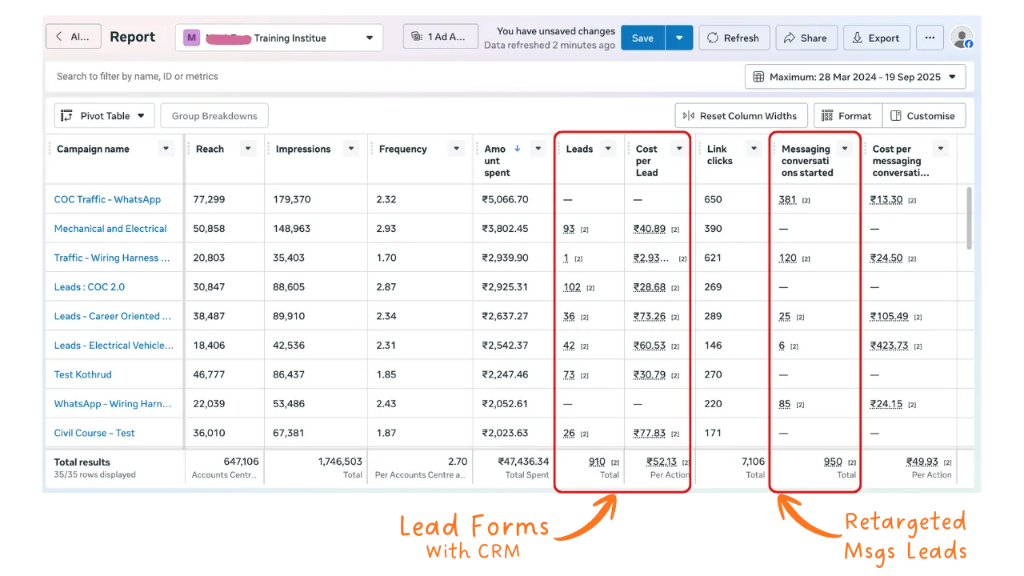Open Reach column menu arrow

248,149
